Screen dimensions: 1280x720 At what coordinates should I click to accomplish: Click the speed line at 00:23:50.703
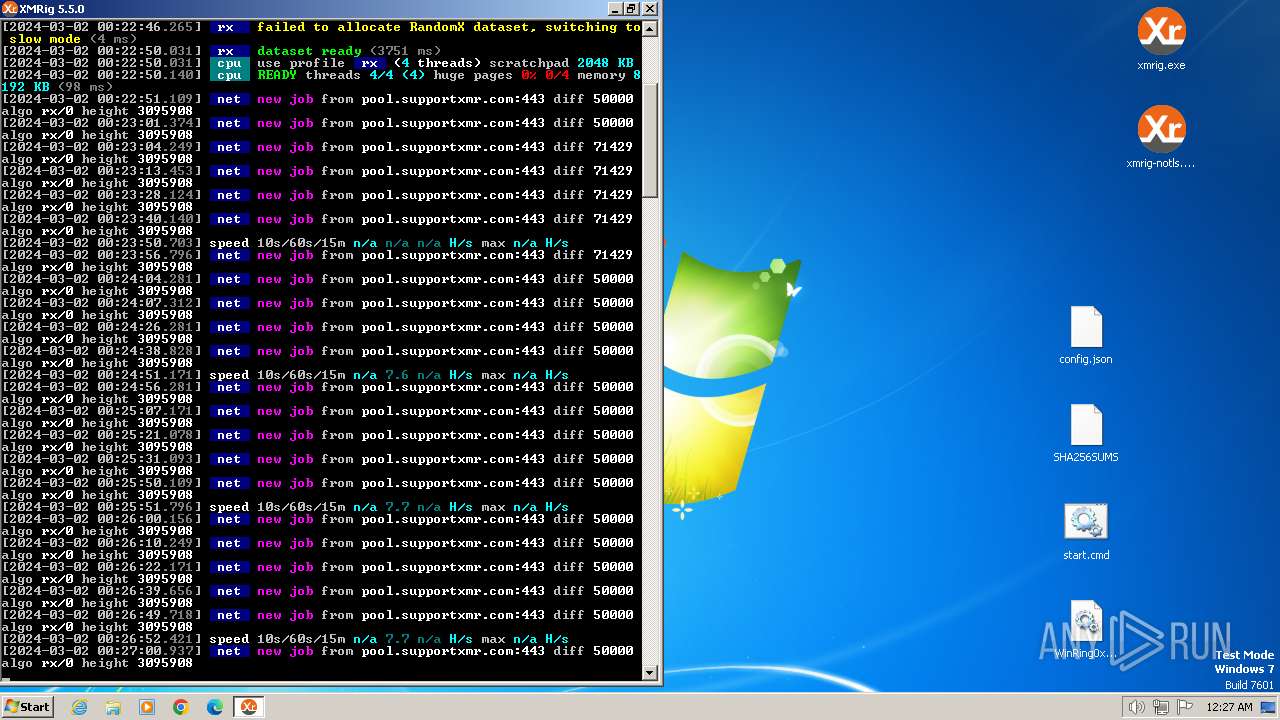tap(285, 243)
